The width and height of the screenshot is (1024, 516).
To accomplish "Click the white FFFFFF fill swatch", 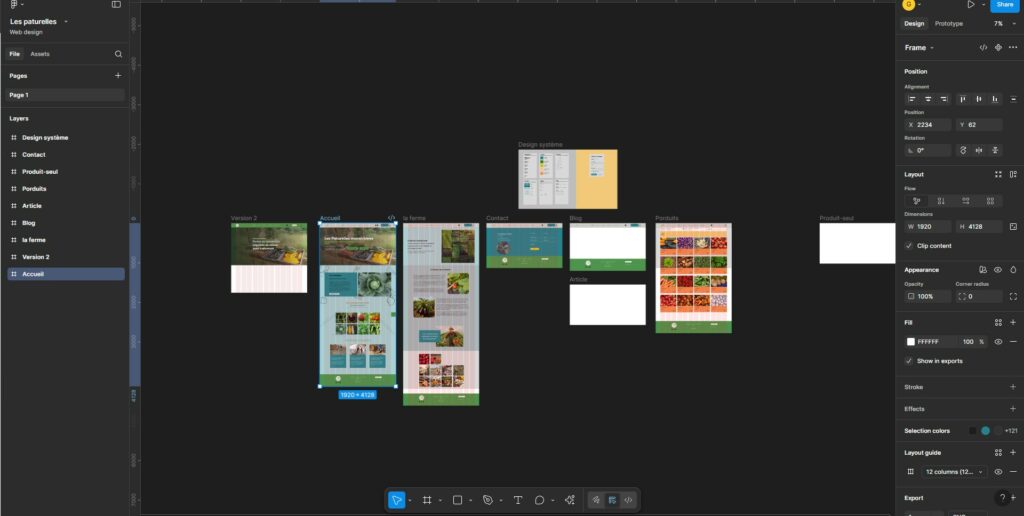I will click(x=911, y=342).
